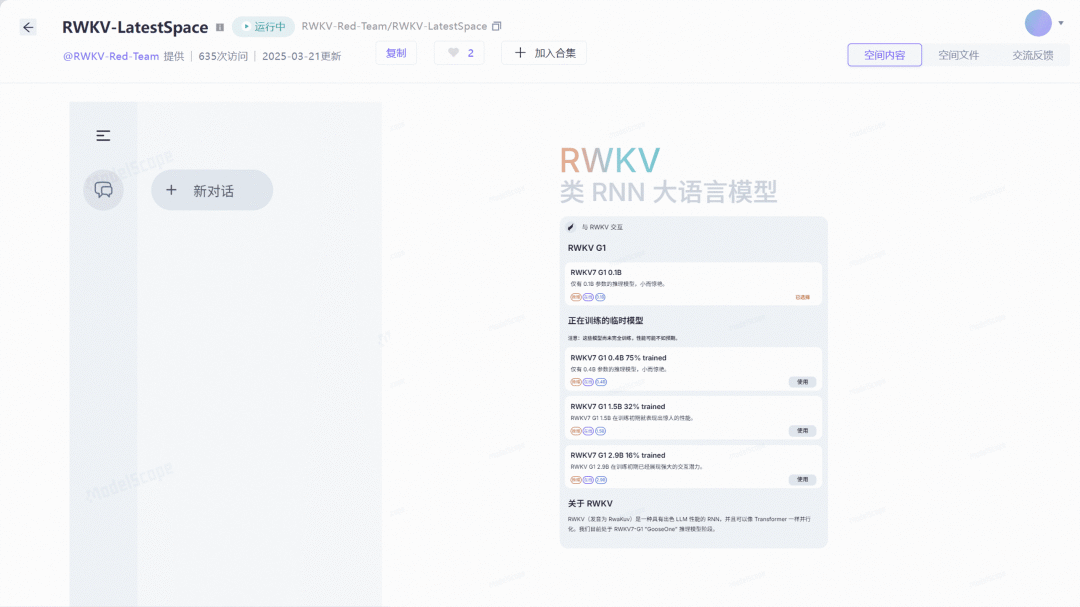Click the 2025-03-21更新 date text

(x=302, y=56)
